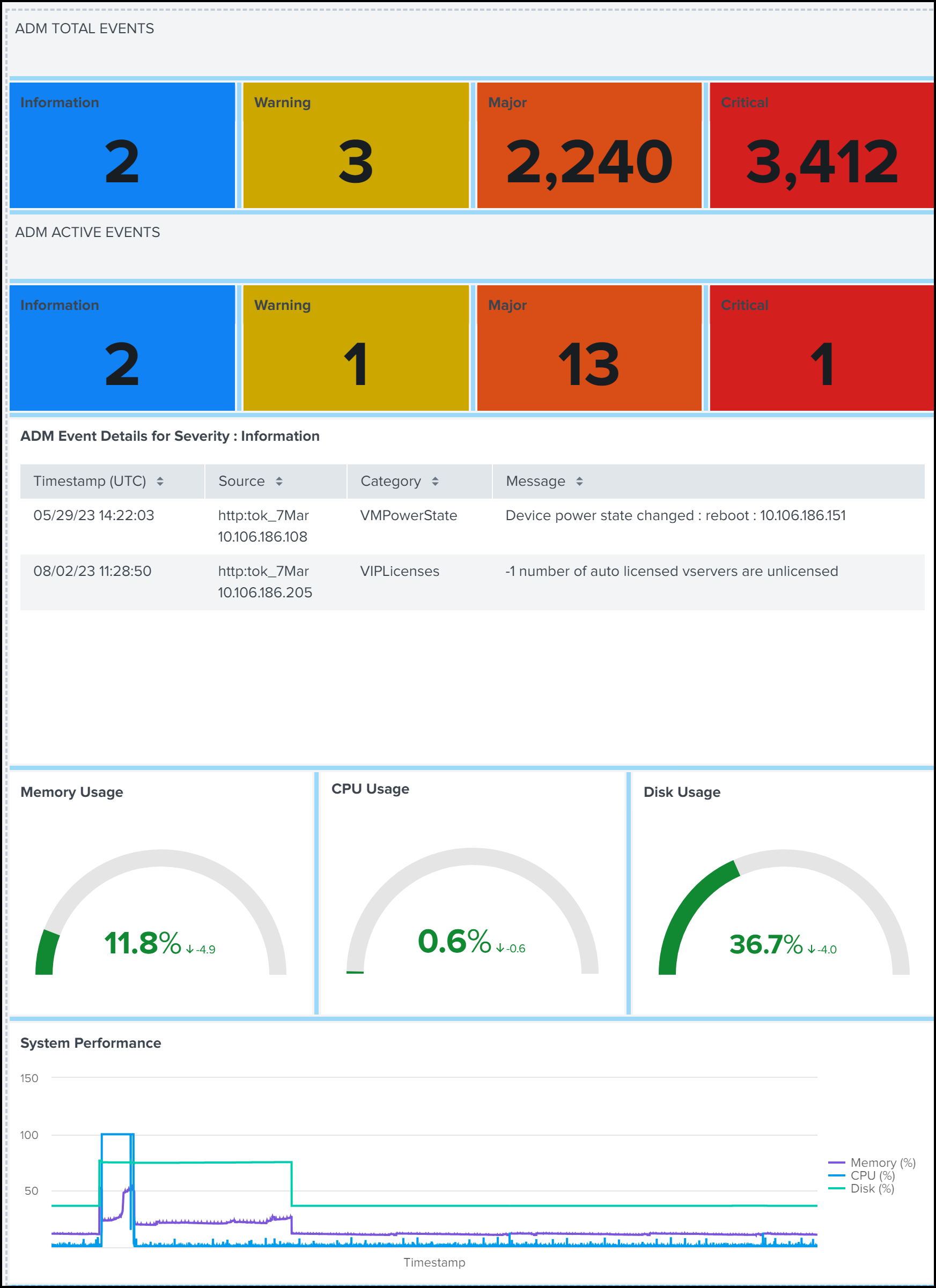Select Active Events Warning tile showing 1
936x1288 pixels.
coord(356,347)
